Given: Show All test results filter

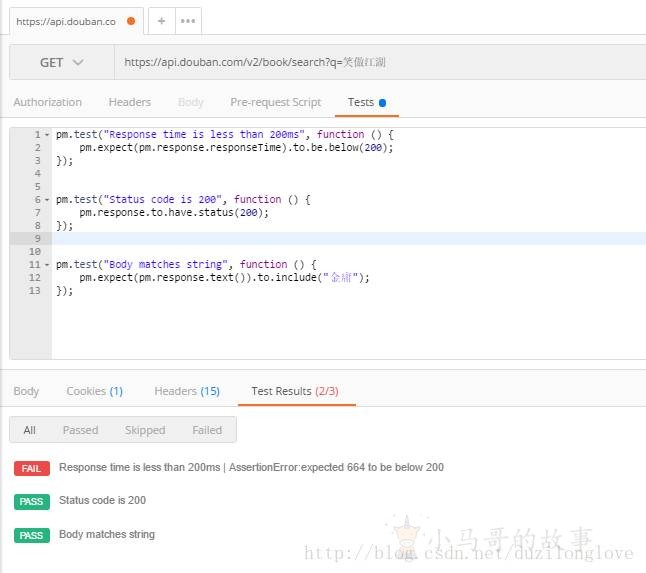Looking at the screenshot, I should coord(30,430).
